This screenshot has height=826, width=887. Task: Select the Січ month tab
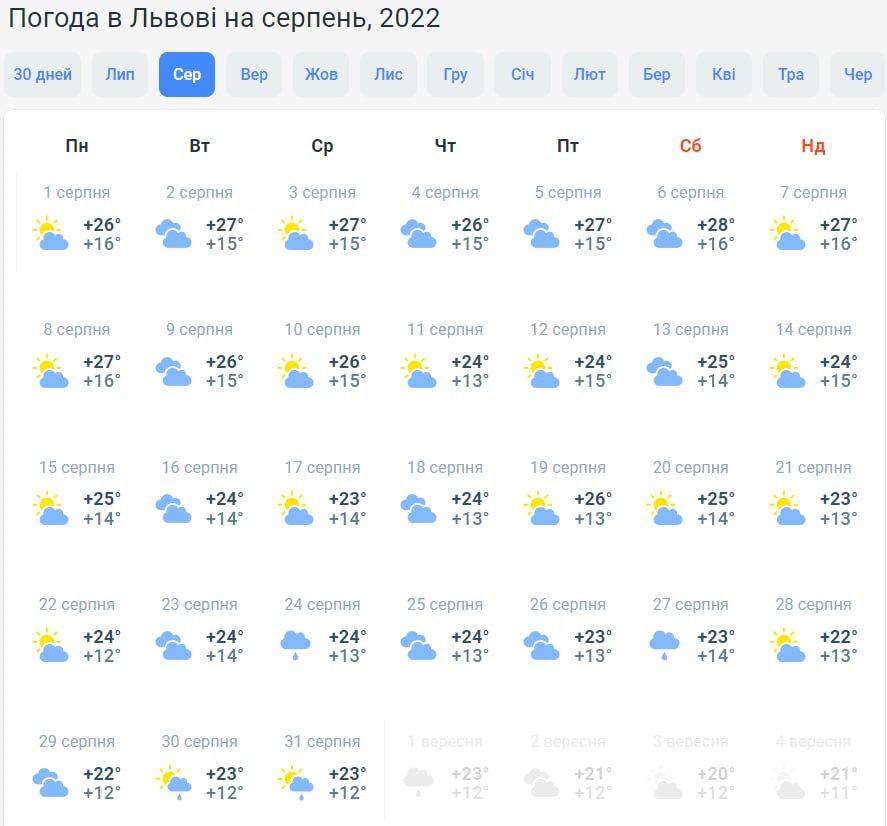(x=523, y=75)
